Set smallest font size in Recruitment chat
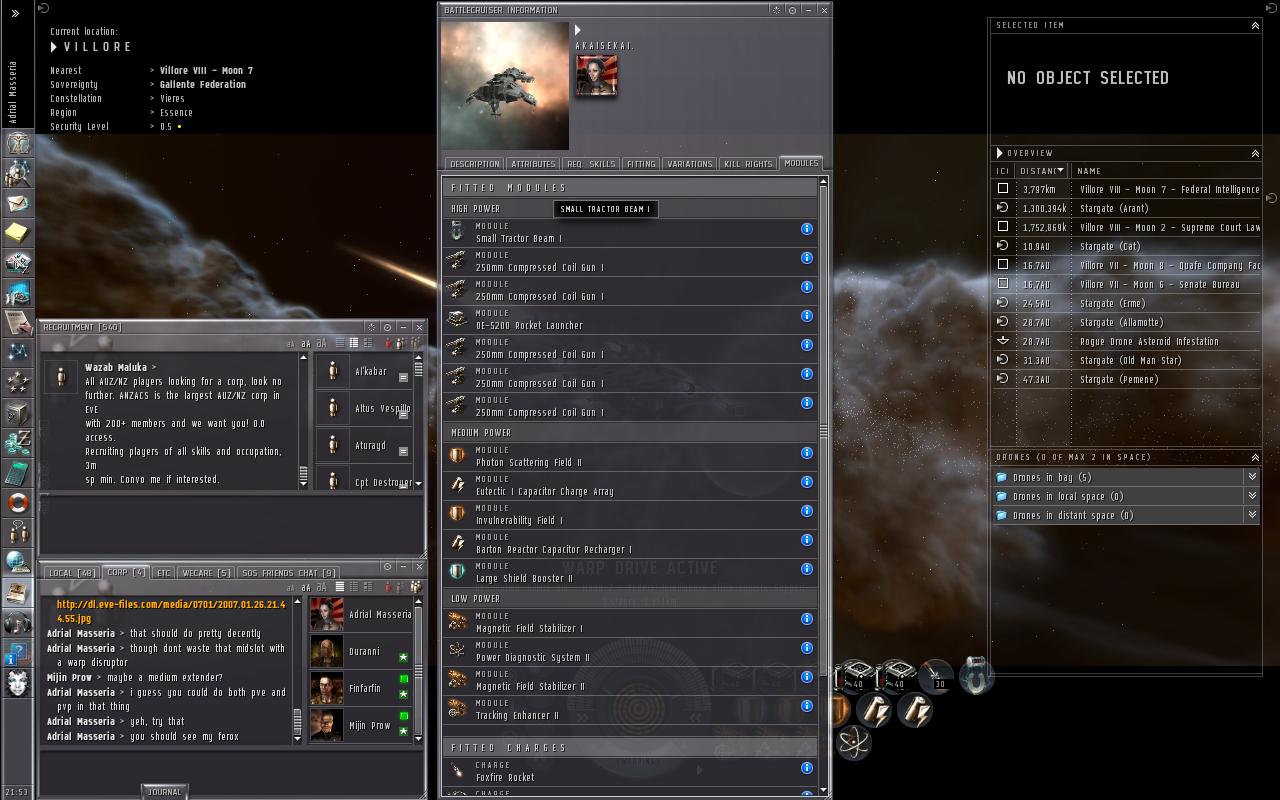Viewport: 1280px width, 800px height. pyautogui.click(x=291, y=344)
